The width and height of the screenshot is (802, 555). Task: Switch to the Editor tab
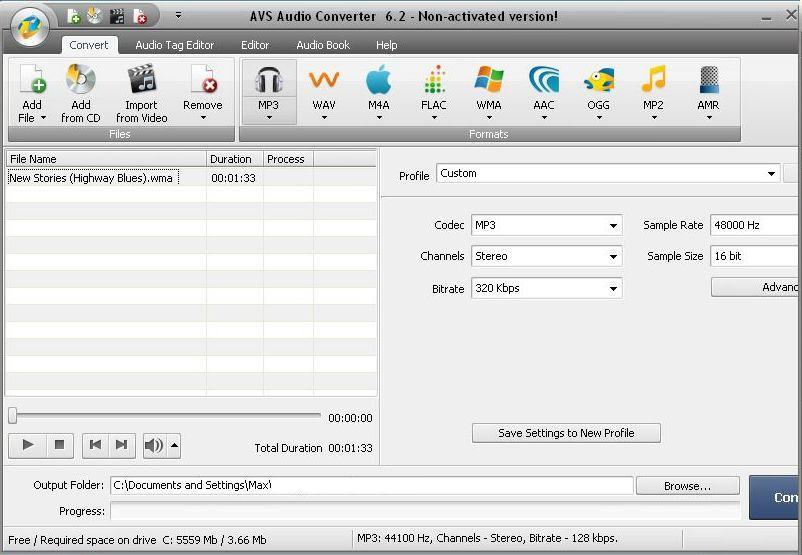[x=255, y=45]
